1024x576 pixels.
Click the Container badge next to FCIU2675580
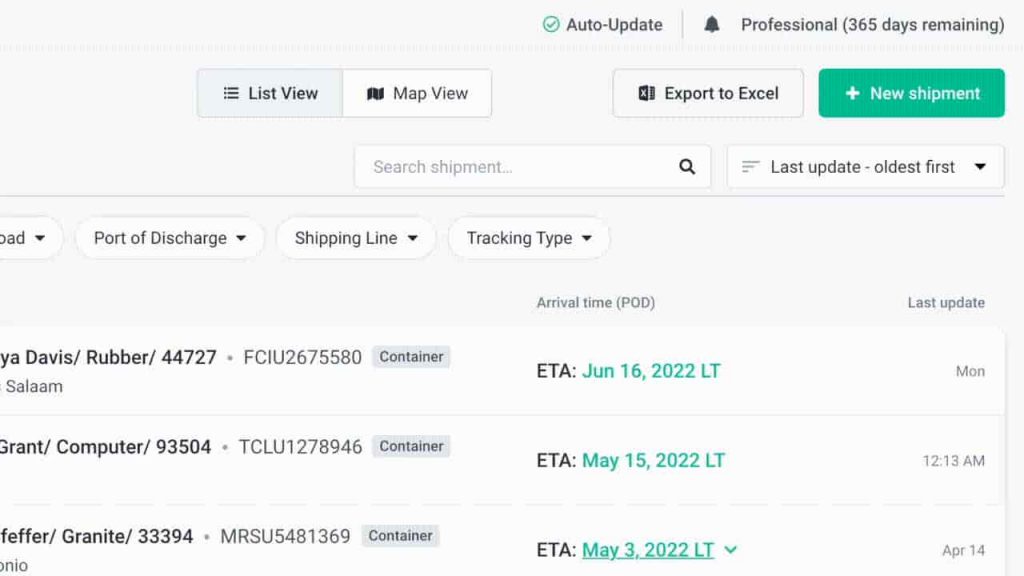pyautogui.click(x=410, y=356)
